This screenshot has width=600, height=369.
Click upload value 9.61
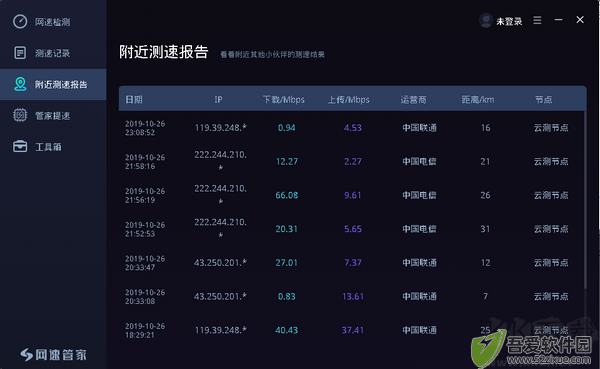(x=352, y=195)
